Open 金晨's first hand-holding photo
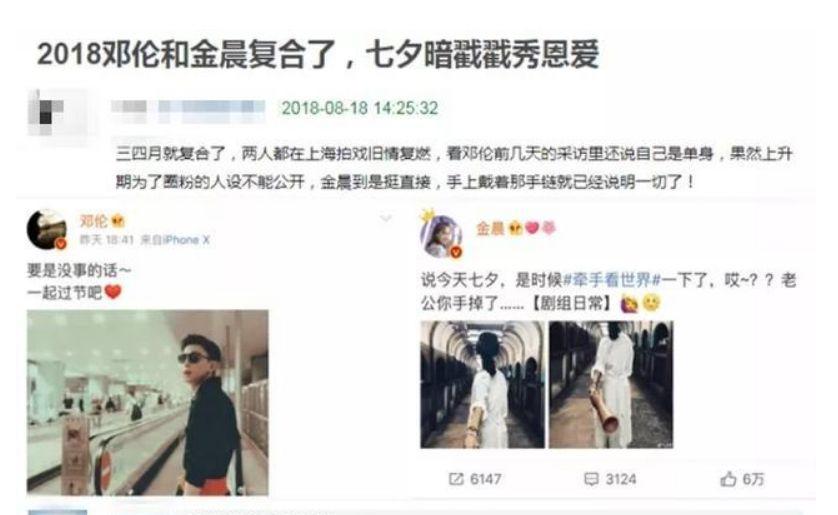Screen dimensions: 838x515 [482, 384]
